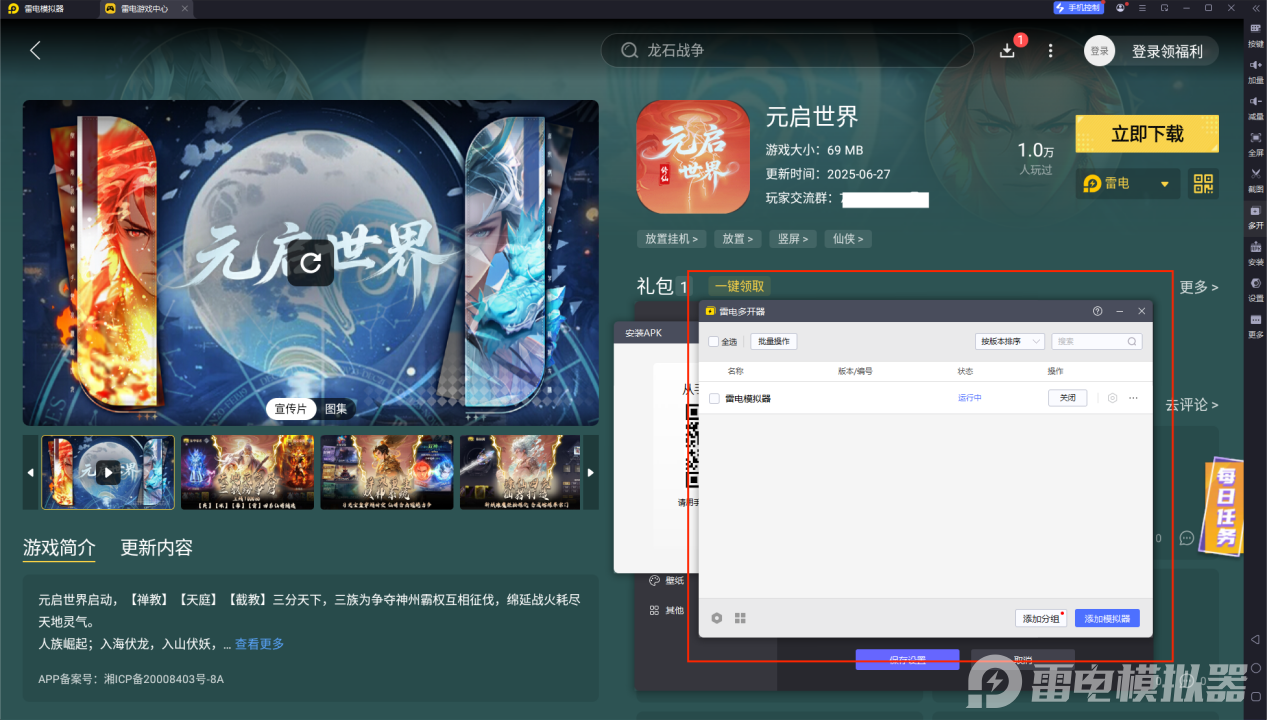Expand 查看更多 in game description
1267x720 pixels.
pyautogui.click(x=259, y=644)
